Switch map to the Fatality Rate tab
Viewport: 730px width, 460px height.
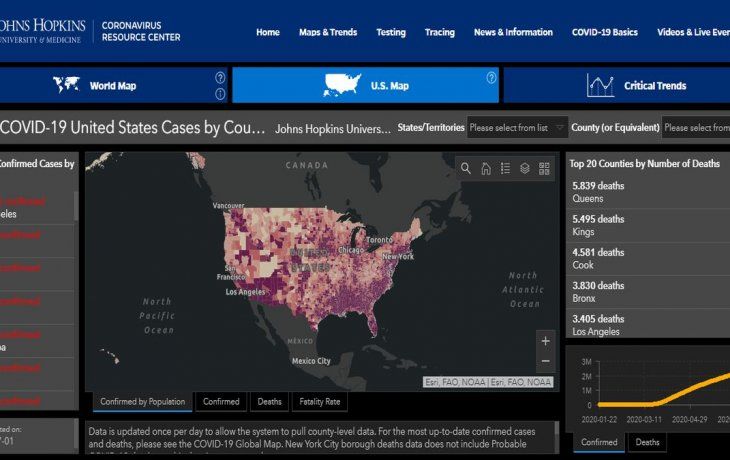pos(320,401)
